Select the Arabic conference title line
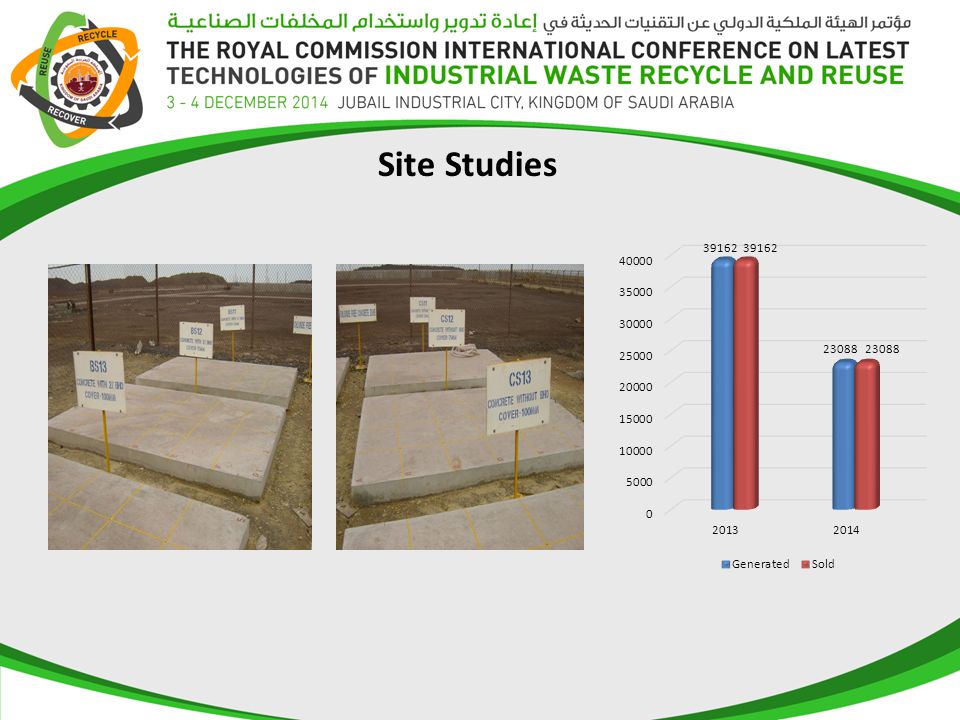 pyautogui.click(x=539, y=21)
